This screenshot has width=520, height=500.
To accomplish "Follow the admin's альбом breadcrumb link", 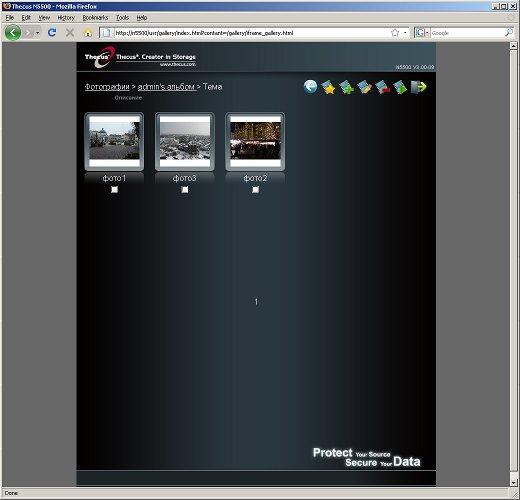I will (x=166, y=87).
